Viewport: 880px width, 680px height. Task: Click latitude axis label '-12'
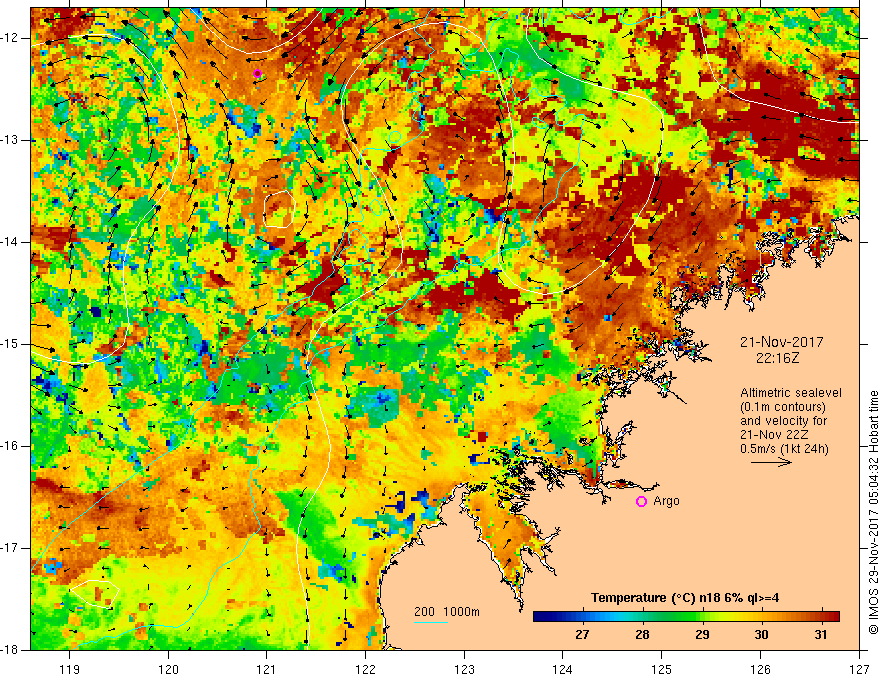tap(10, 38)
